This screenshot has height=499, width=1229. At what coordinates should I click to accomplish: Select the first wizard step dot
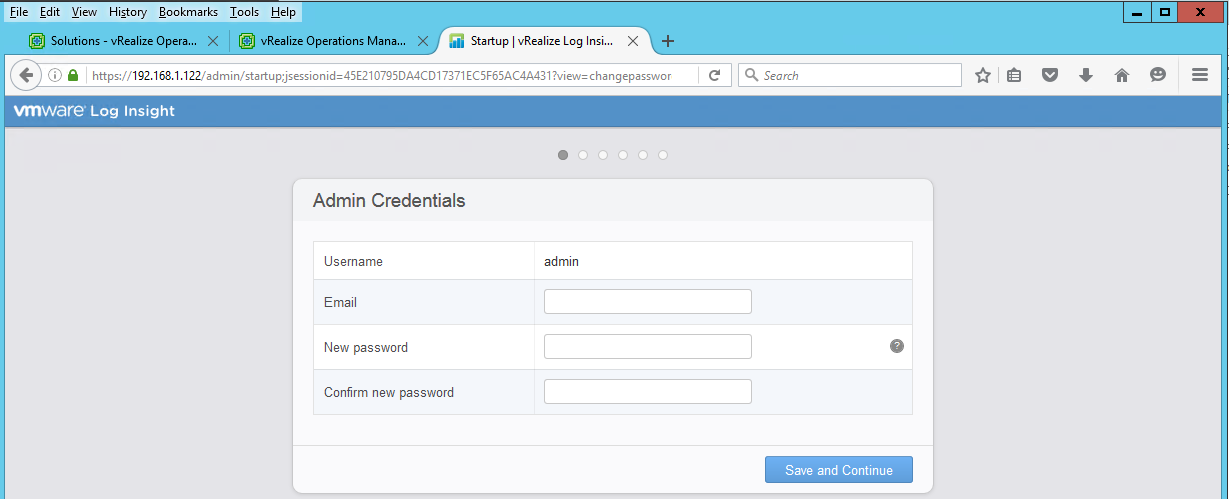[x=563, y=155]
